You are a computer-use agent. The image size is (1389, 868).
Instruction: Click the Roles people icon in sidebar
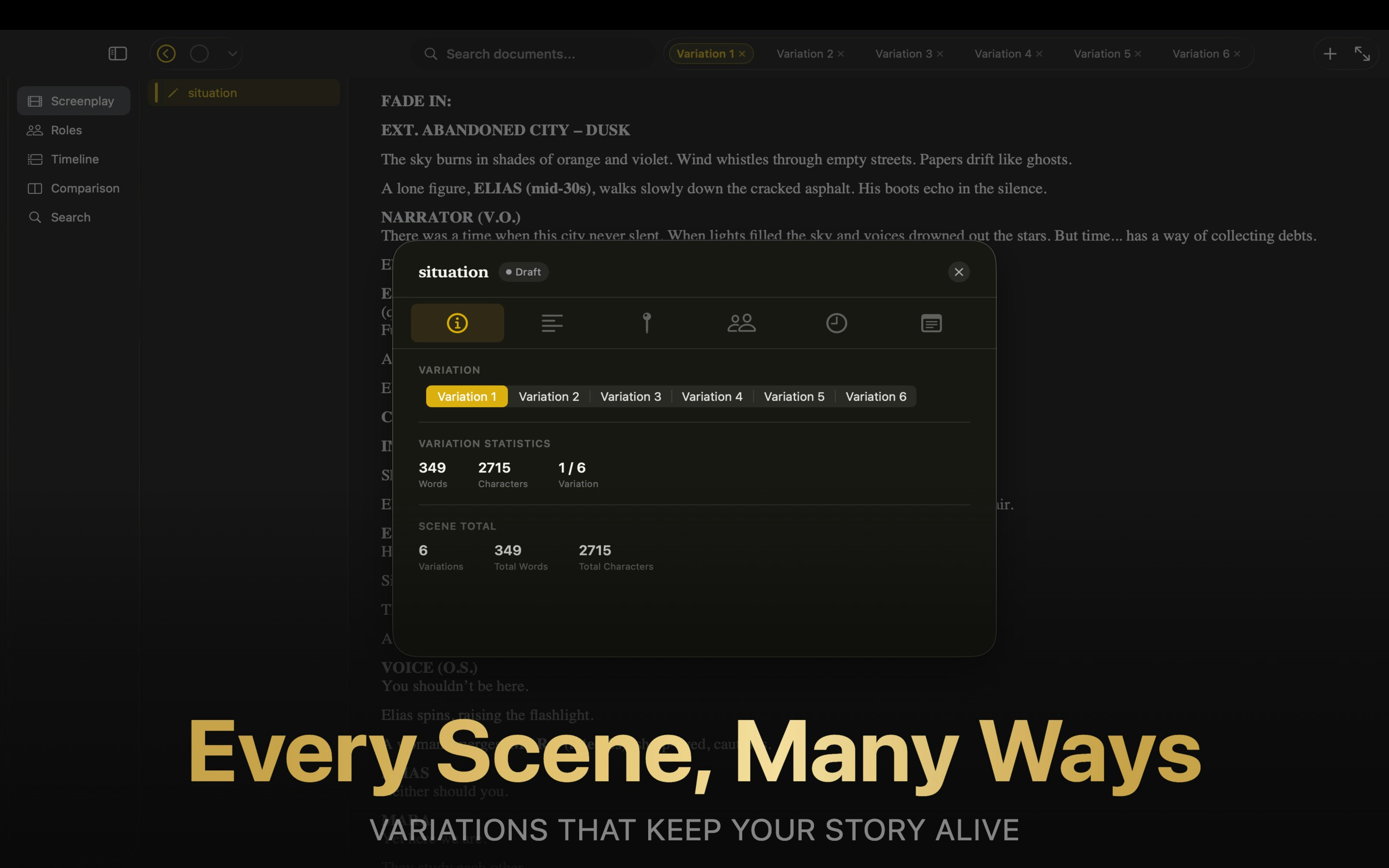coord(35,130)
